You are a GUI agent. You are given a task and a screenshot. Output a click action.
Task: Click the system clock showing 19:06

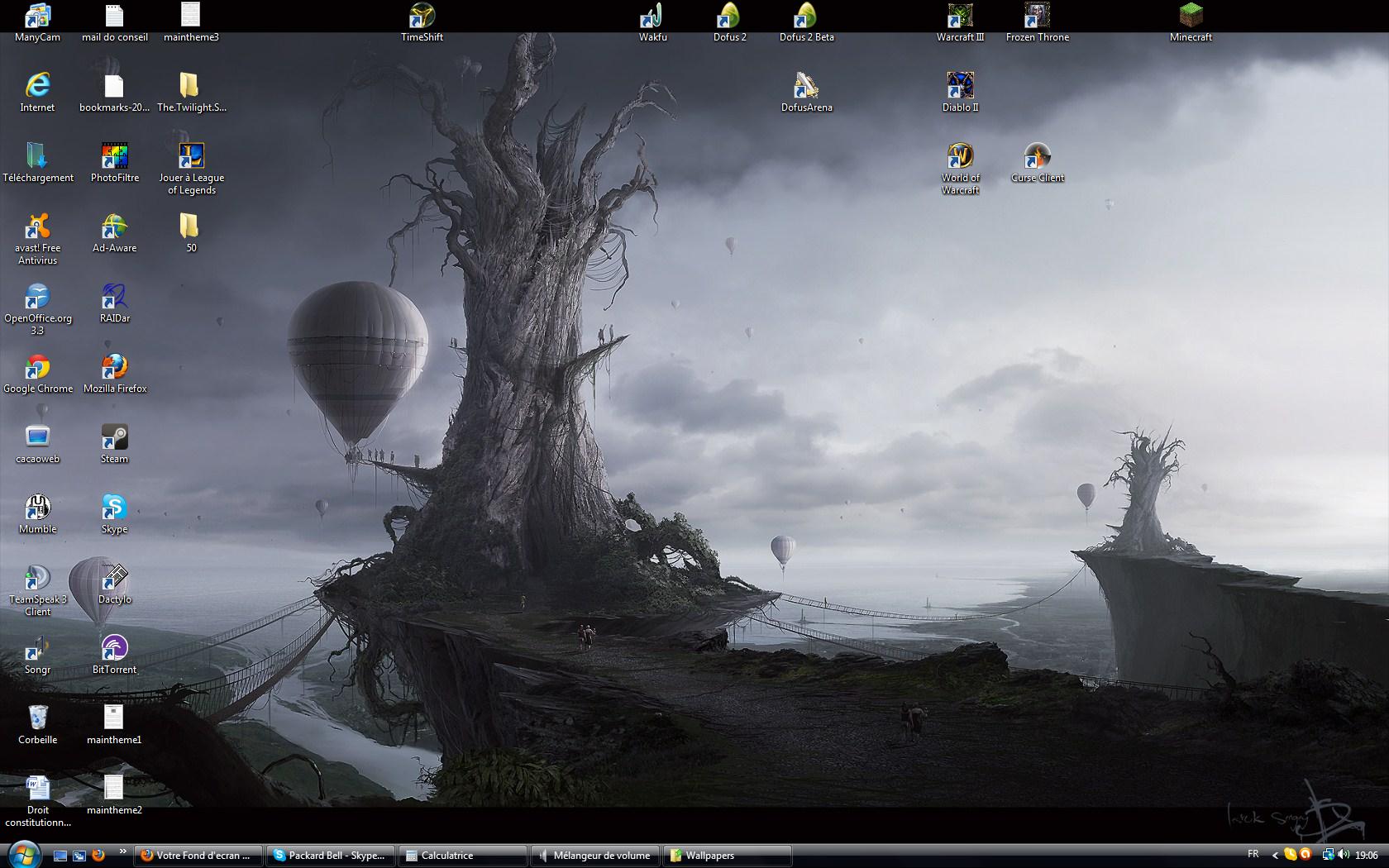click(x=1367, y=856)
